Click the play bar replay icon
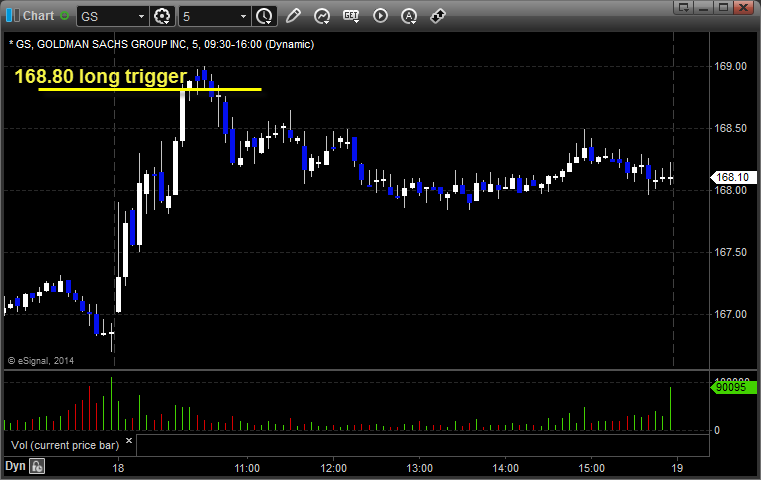The width and height of the screenshot is (761, 480). 380,16
